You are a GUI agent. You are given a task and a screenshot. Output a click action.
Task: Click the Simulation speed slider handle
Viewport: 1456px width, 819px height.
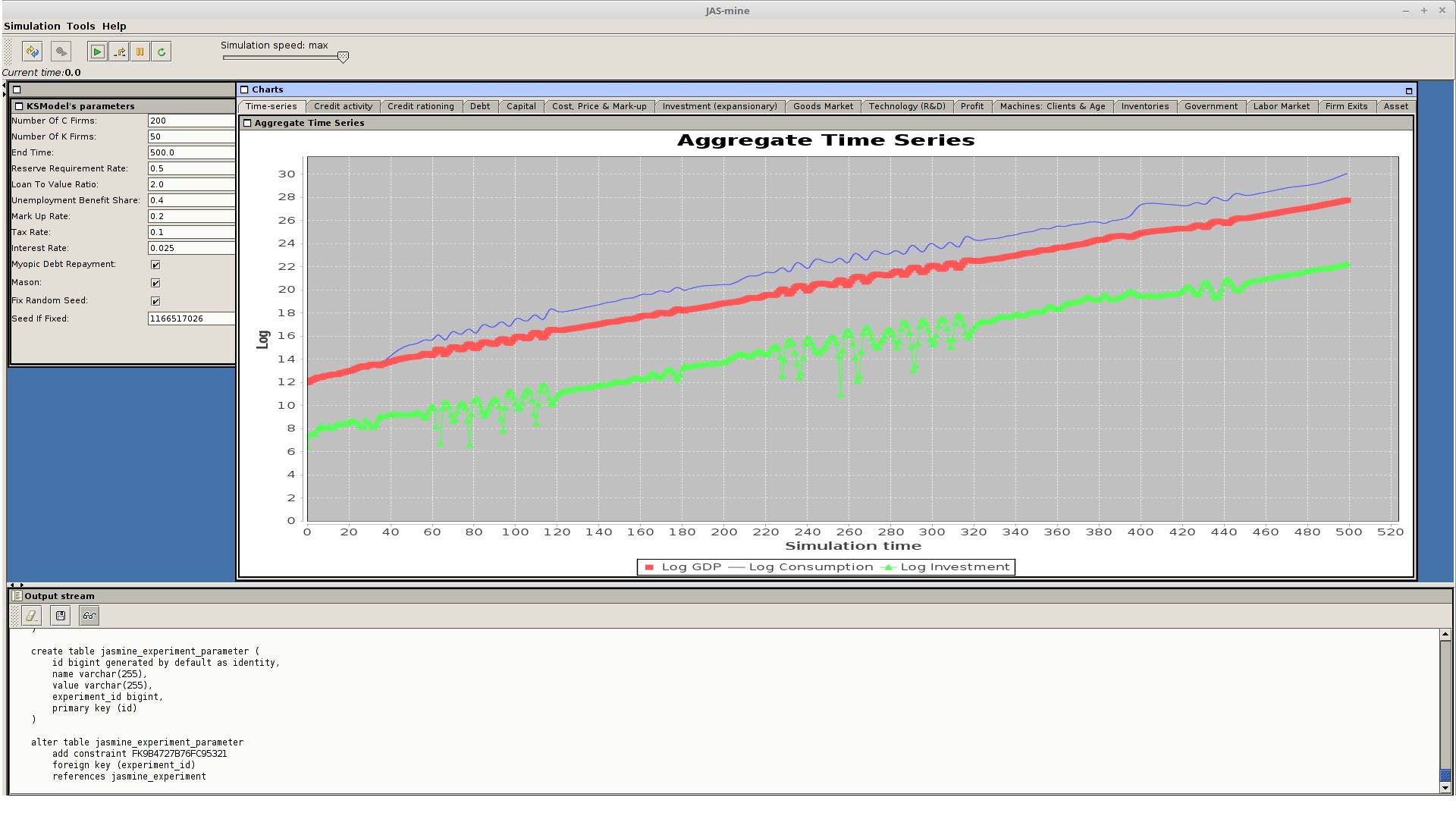click(343, 57)
